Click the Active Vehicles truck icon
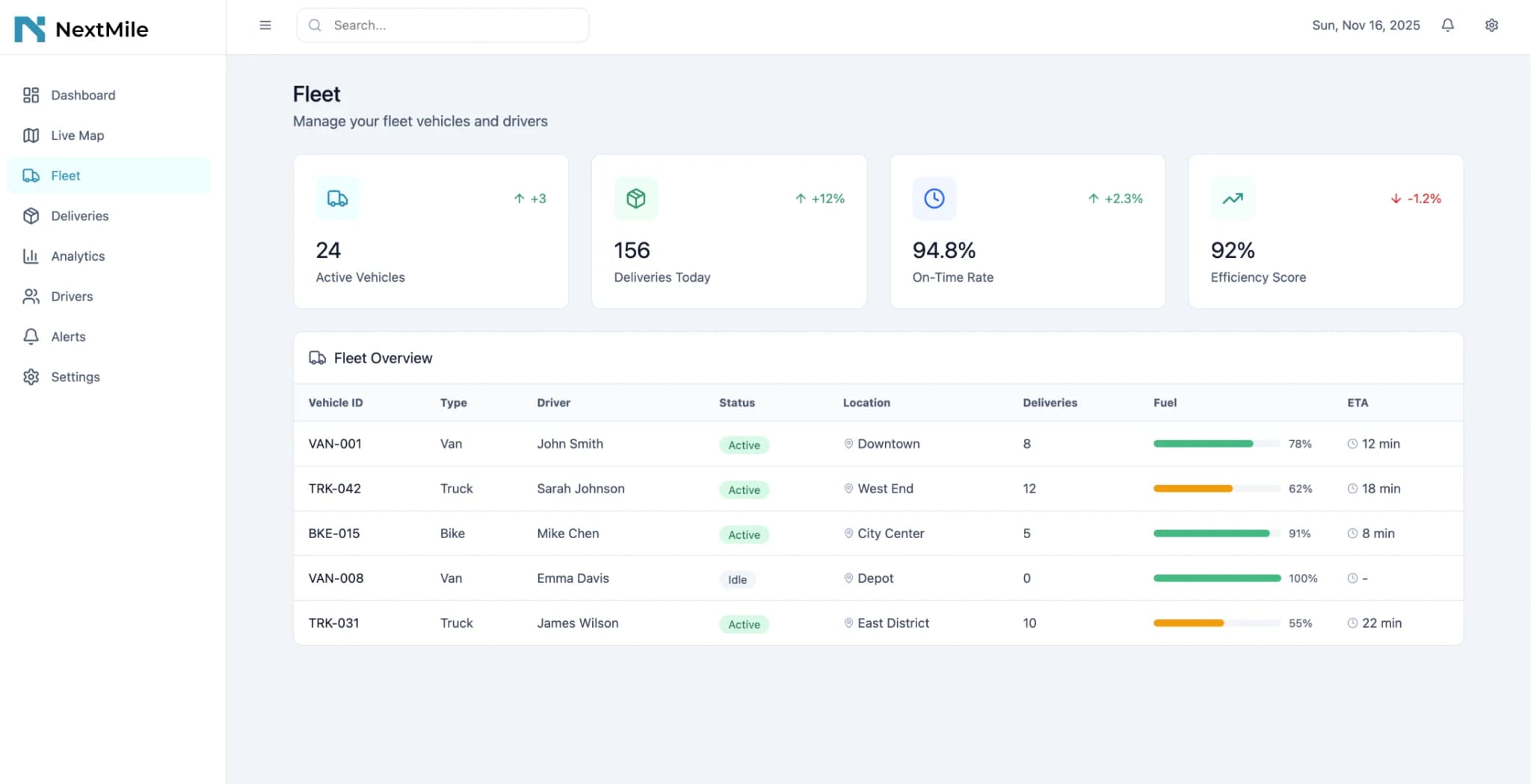Viewport: 1531px width, 784px height. coord(337,199)
